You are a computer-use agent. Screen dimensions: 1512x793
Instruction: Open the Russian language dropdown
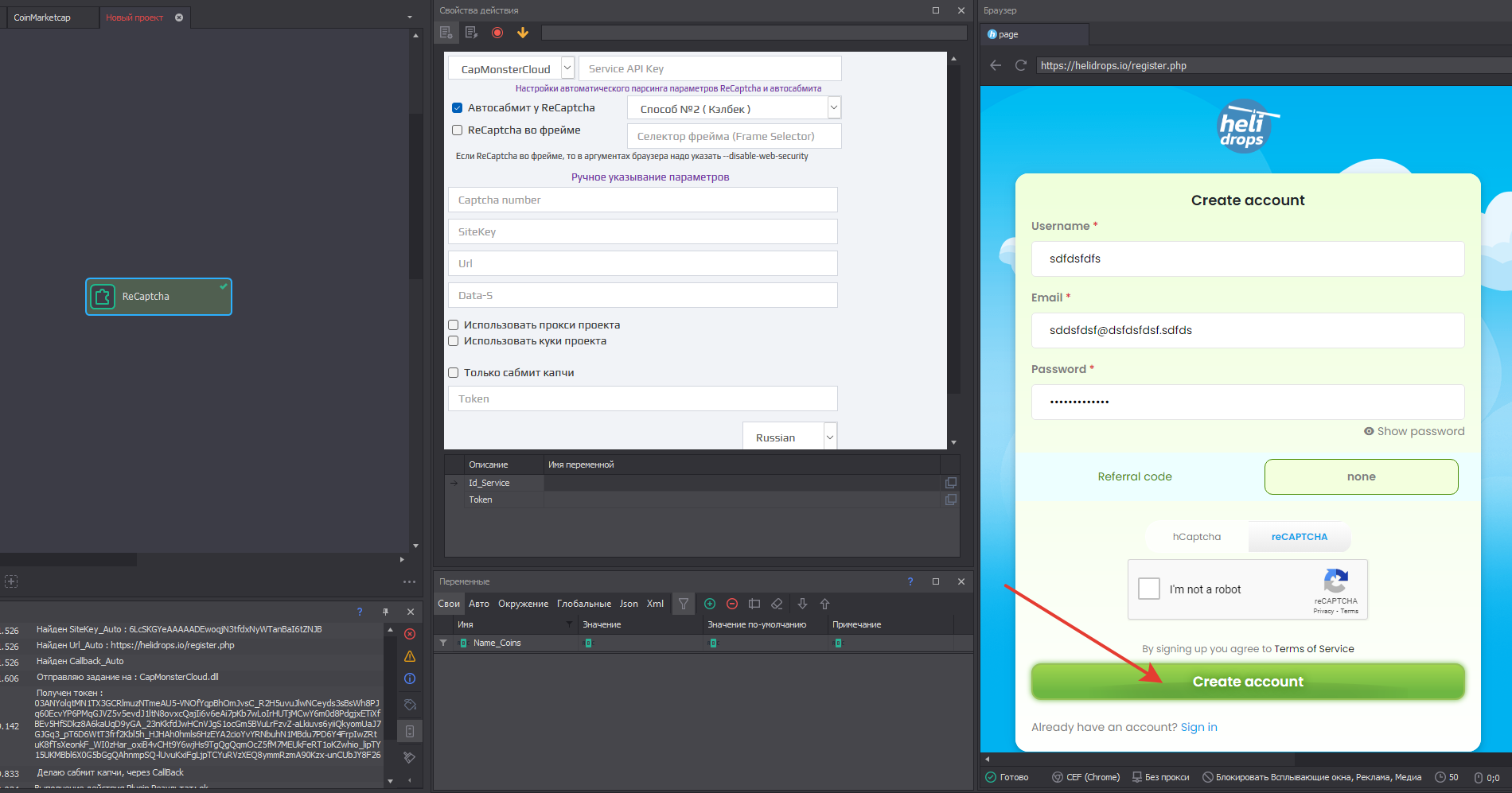[830, 437]
